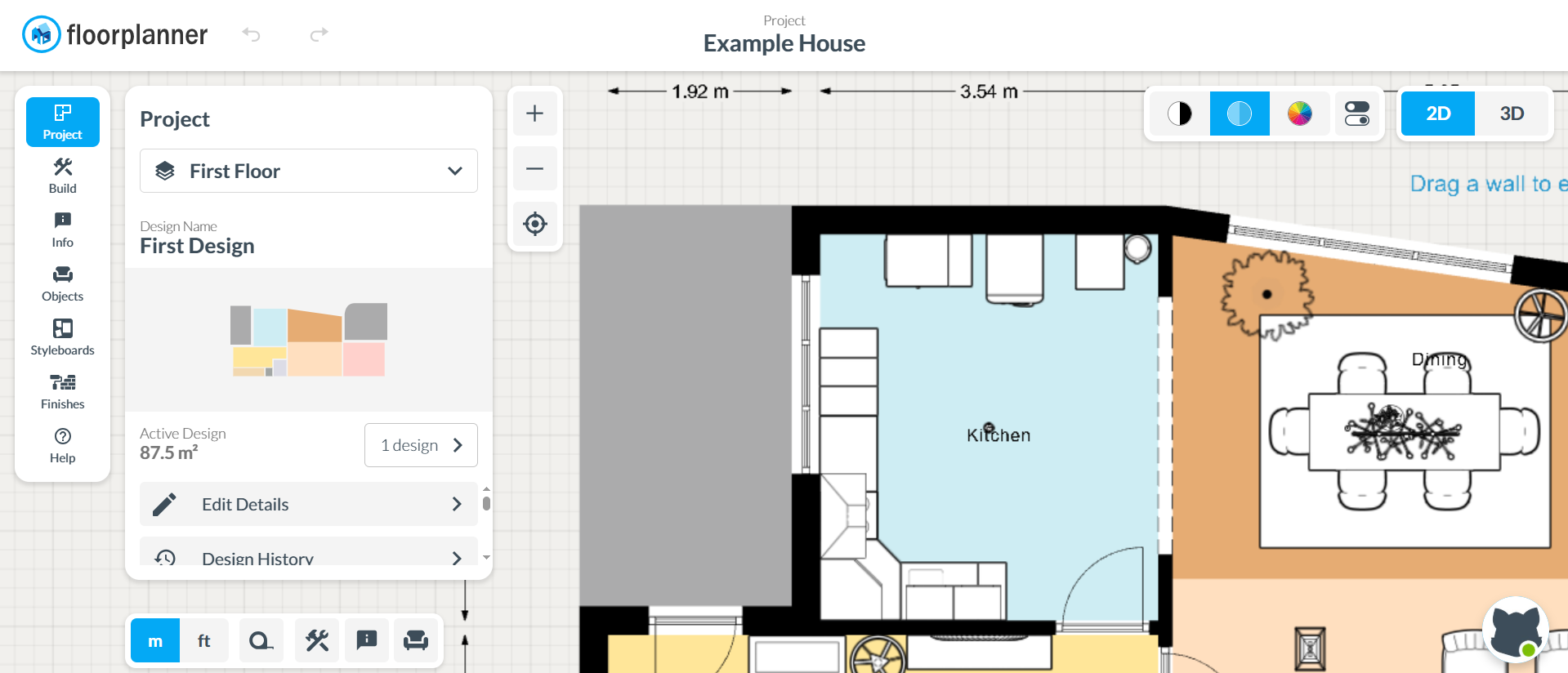Zoom out with the minus button
1568x673 pixels.
535,169
